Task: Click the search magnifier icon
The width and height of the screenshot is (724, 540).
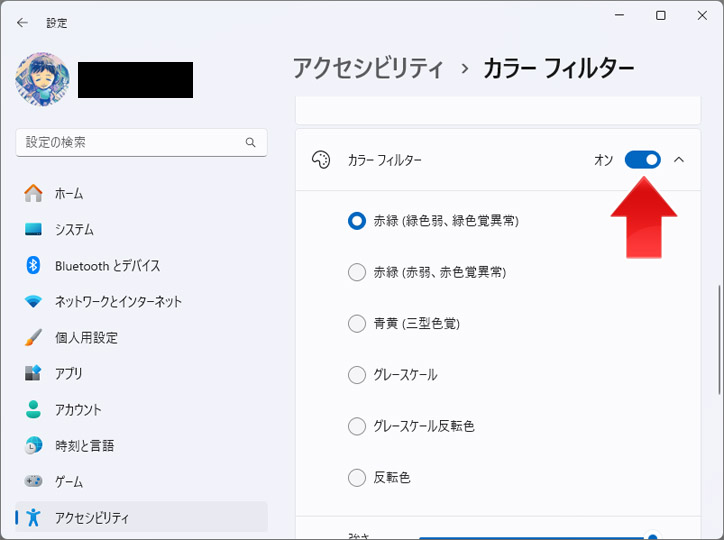Action: point(250,142)
